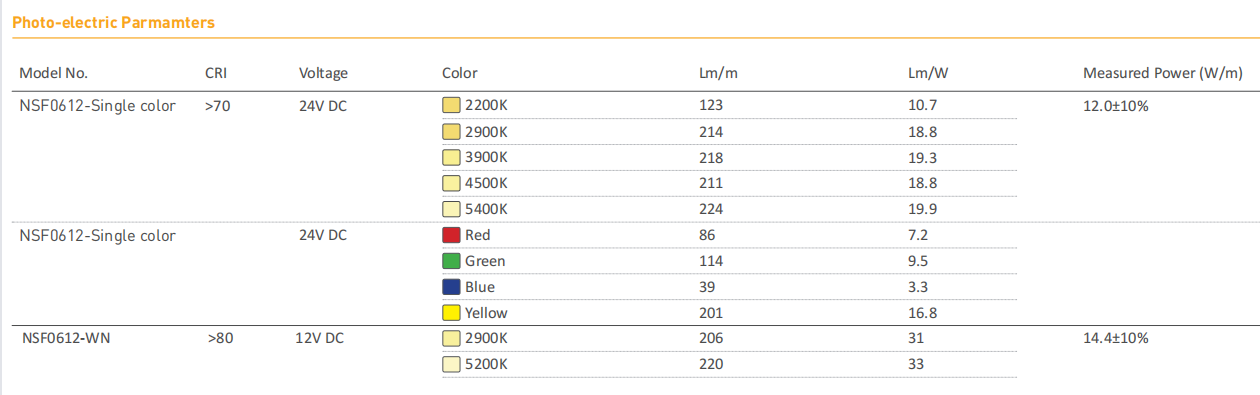
Task: Select the 5400K color swatch
Action: (451, 209)
